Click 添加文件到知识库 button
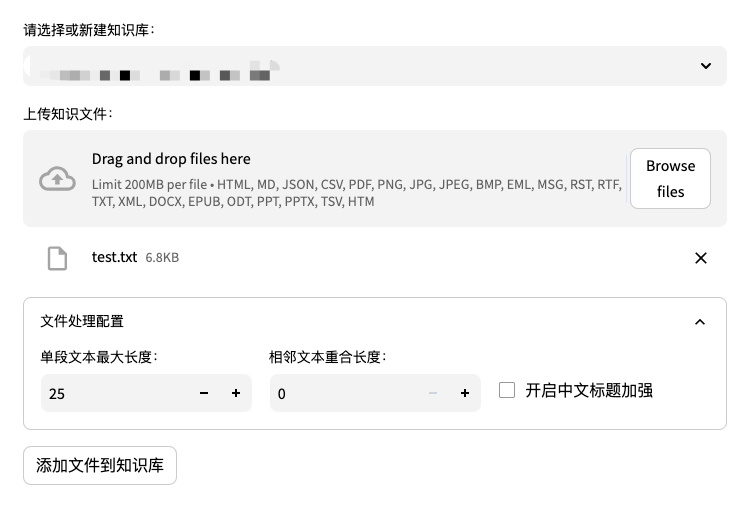 pyautogui.click(x=100, y=465)
